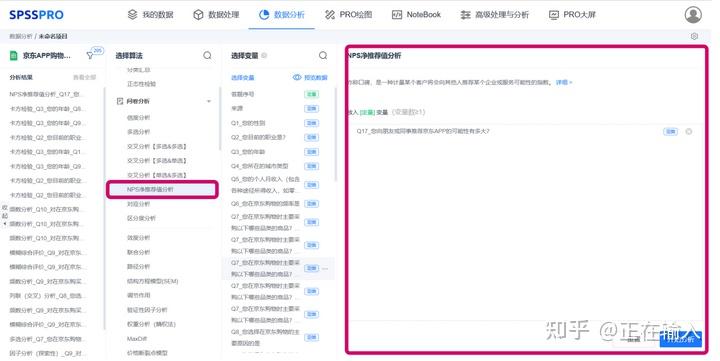Screen dimensions: 720x361
Task: Select 价格断裂点模型 algorithm
Action: pyautogui.click(x=147, y=353)
